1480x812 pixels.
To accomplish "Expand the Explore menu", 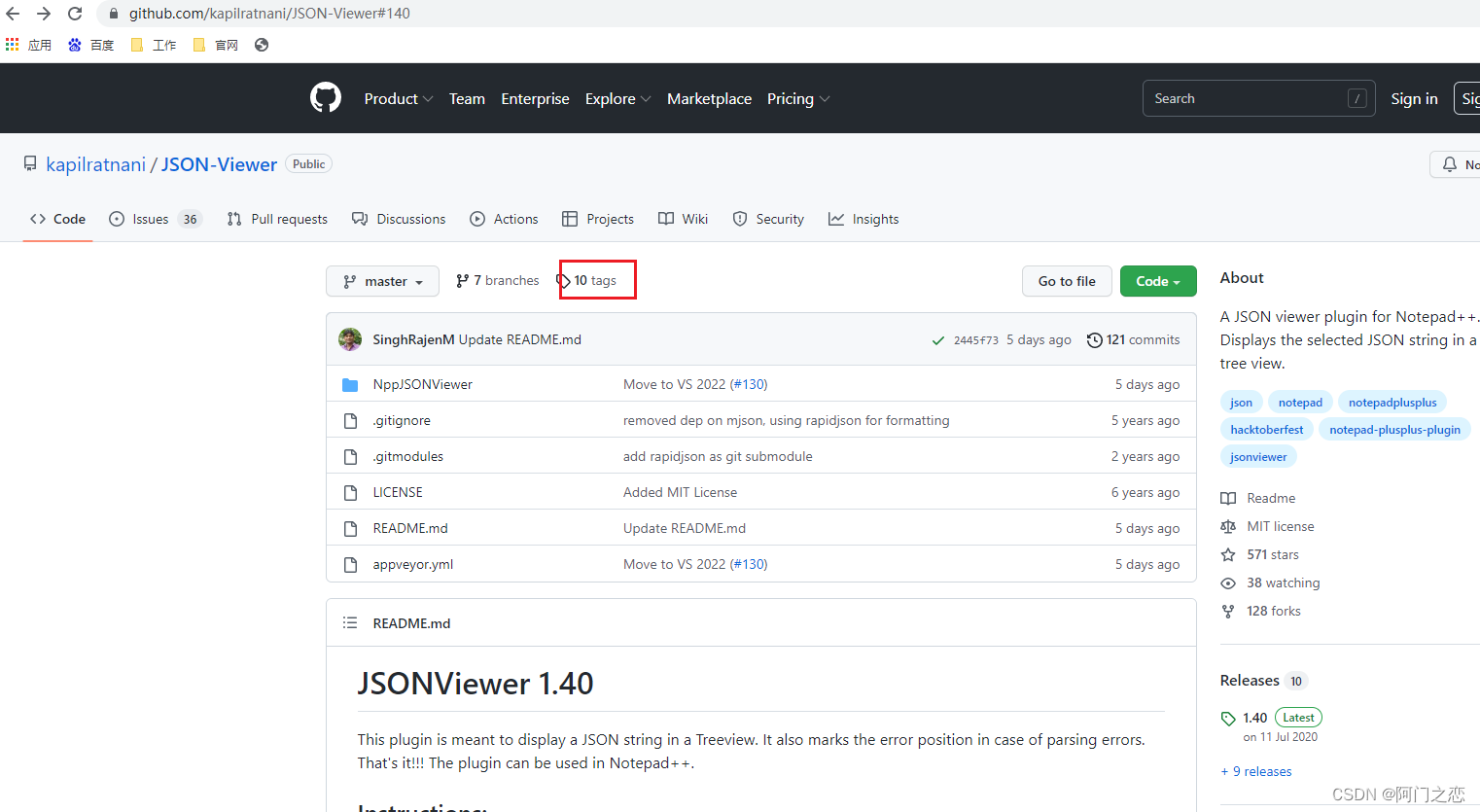I will pos(617,99).
